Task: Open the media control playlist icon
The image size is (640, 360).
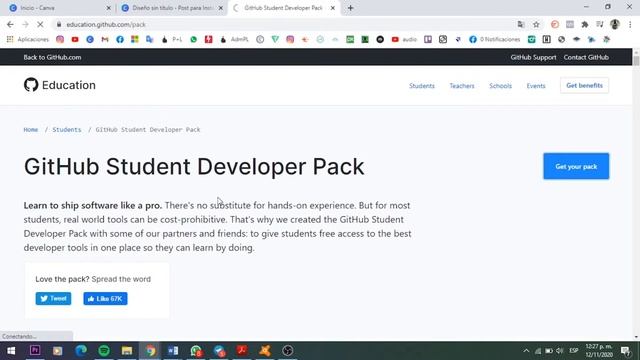Action: 600,24
